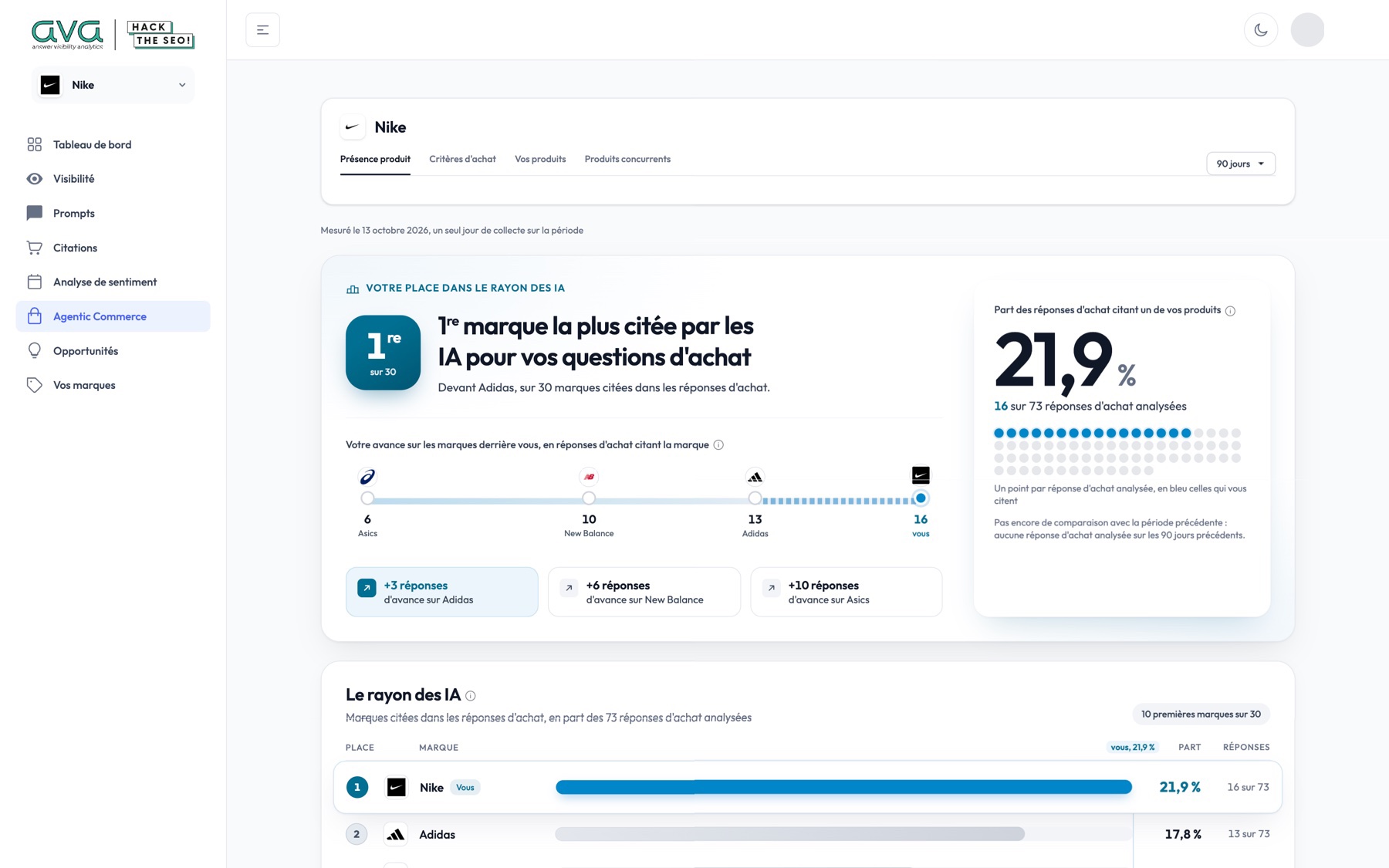
Task: Open Tableau de bord in sidebar
Action: pyautogui.click(x=113, y=144)
